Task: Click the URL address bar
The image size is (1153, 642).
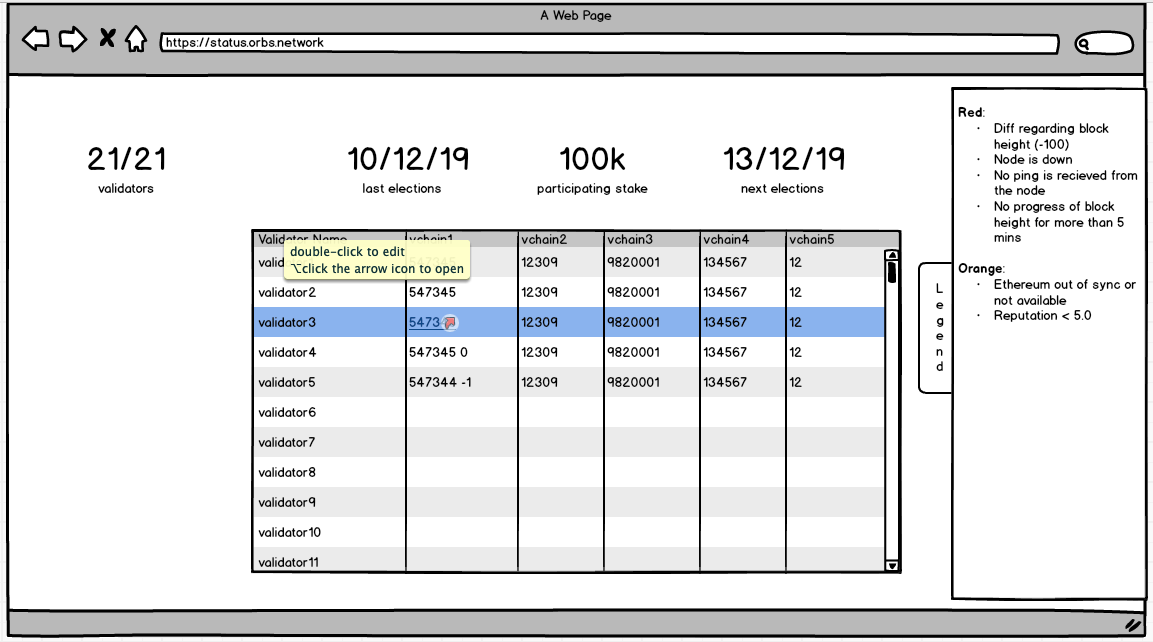Action: coord(610,43)
